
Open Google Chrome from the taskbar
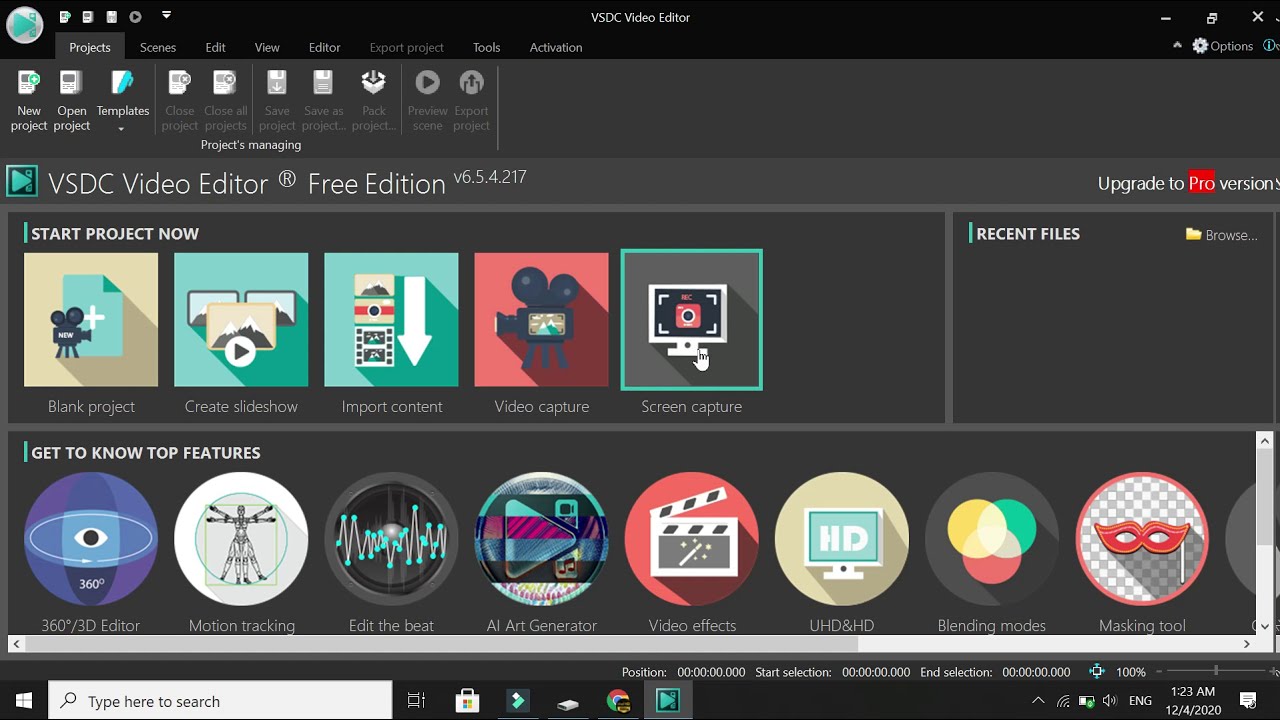coord(618,701)
